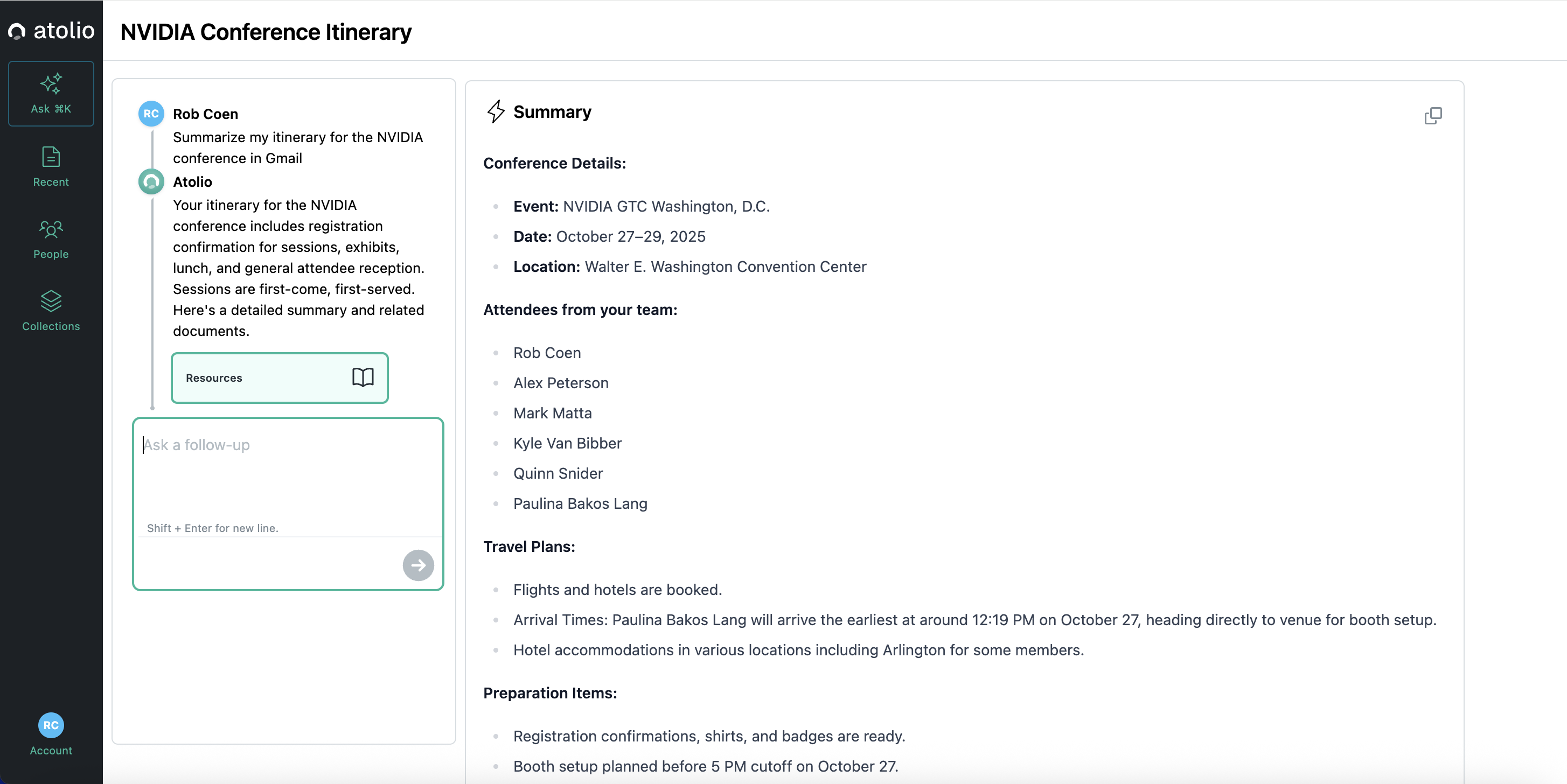Click the send arrow button
This screenshot has height=784, width=1567.
(418, 565)
